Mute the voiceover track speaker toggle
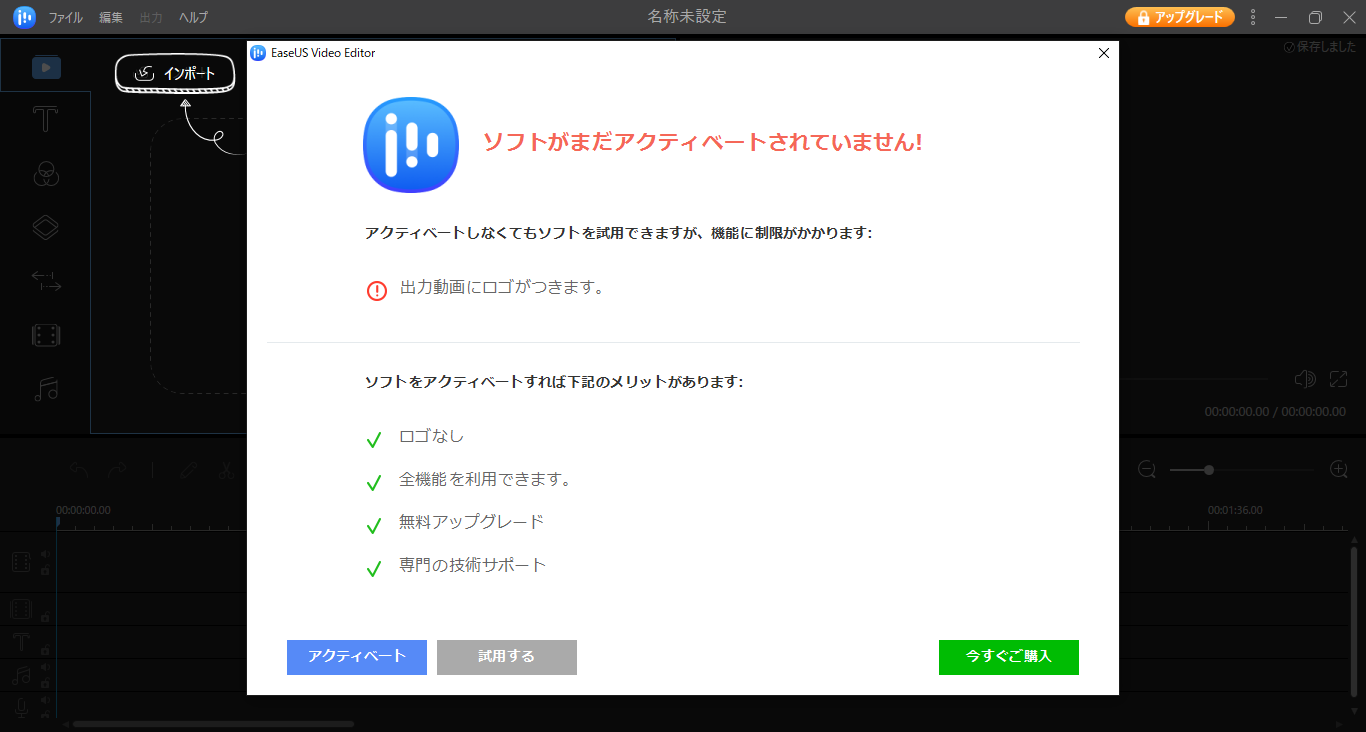 [x=44, y=701]
